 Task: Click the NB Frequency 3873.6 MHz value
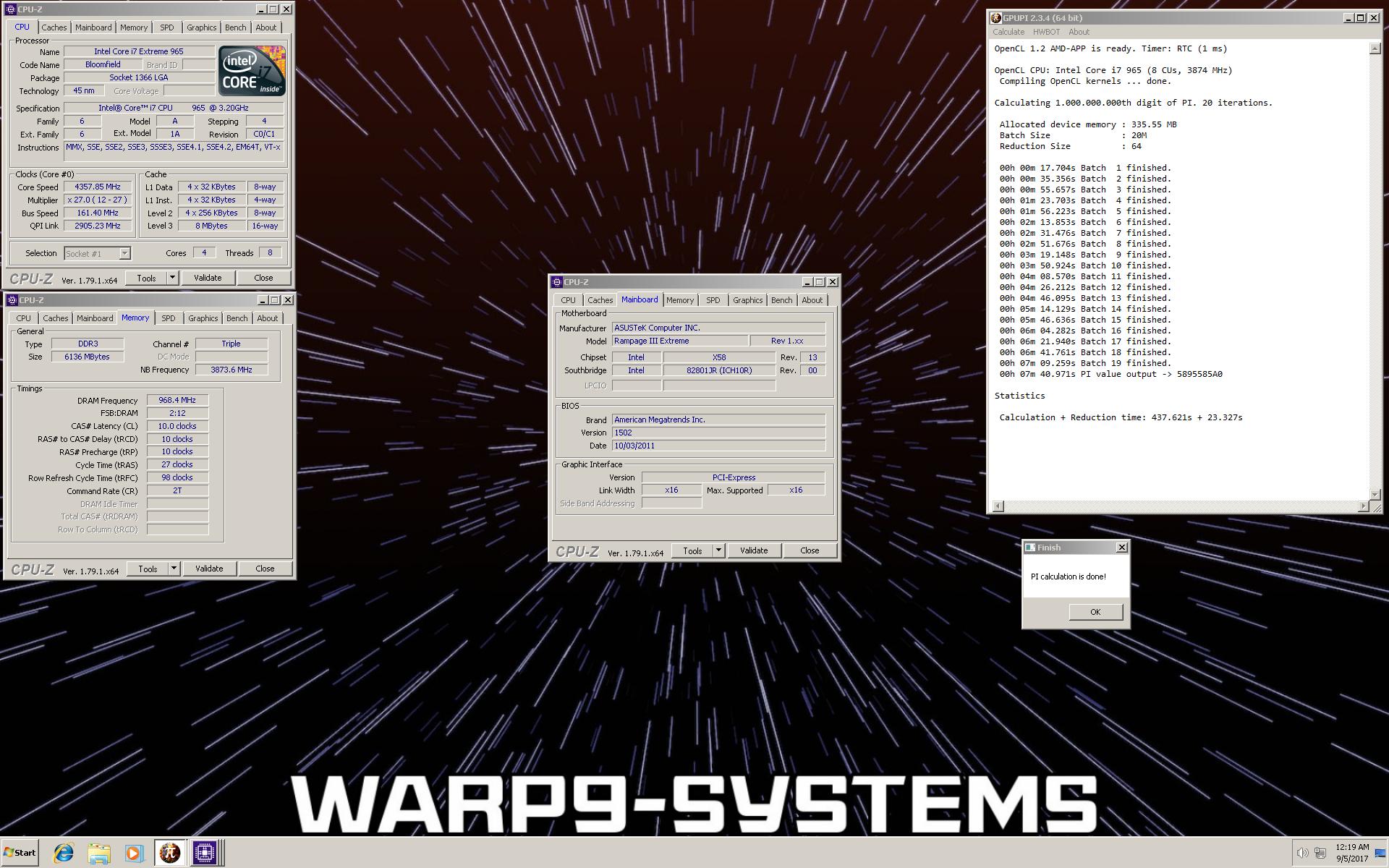[x=231, y=370]
